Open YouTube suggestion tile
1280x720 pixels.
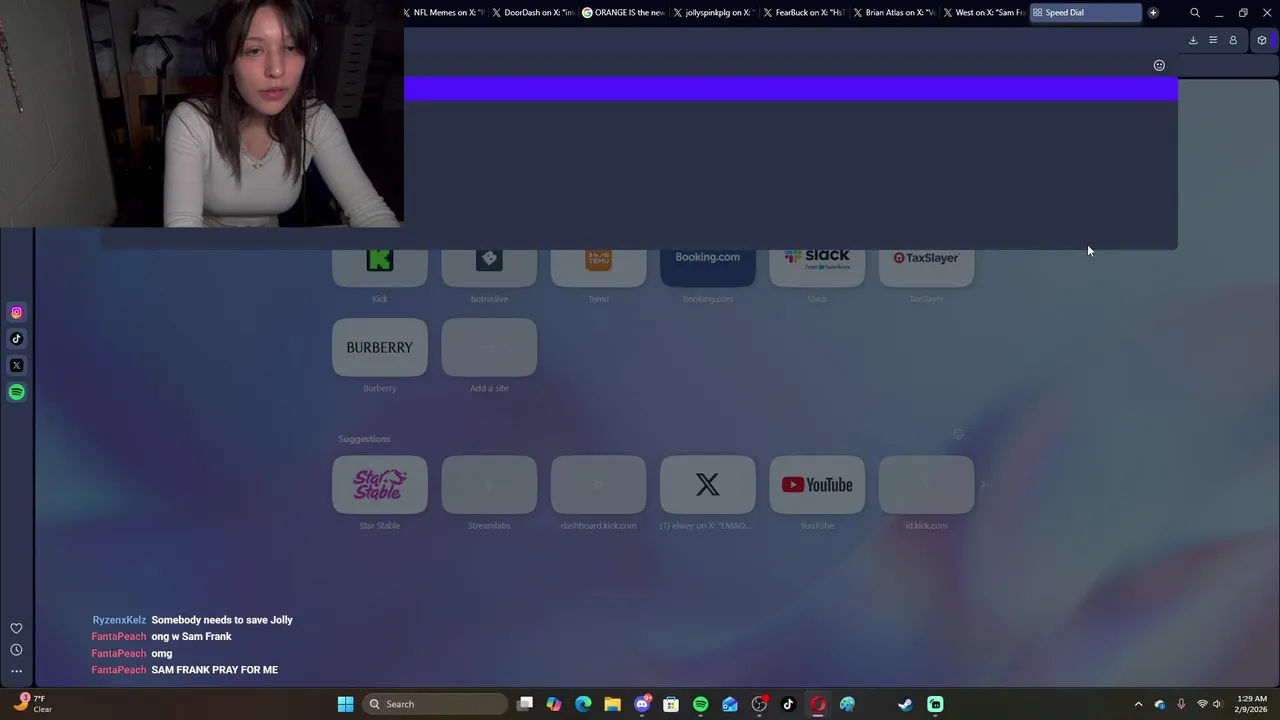pos(817,485)
